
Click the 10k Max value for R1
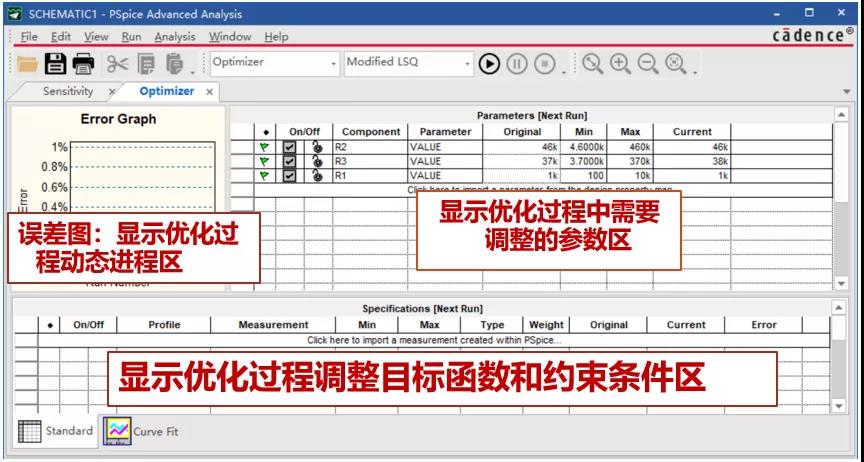(630, 176)
